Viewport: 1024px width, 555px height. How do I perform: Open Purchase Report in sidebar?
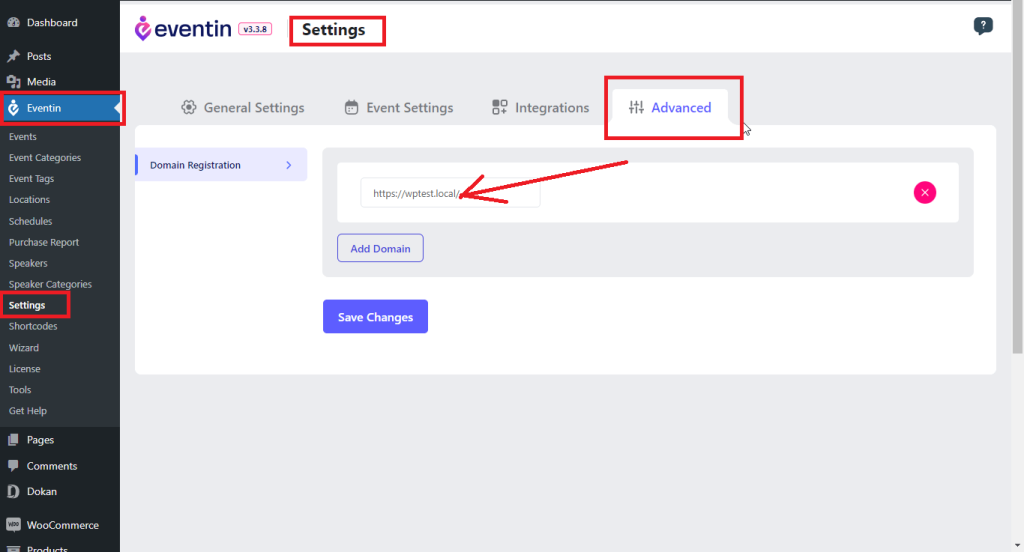(x=44, y=242)
